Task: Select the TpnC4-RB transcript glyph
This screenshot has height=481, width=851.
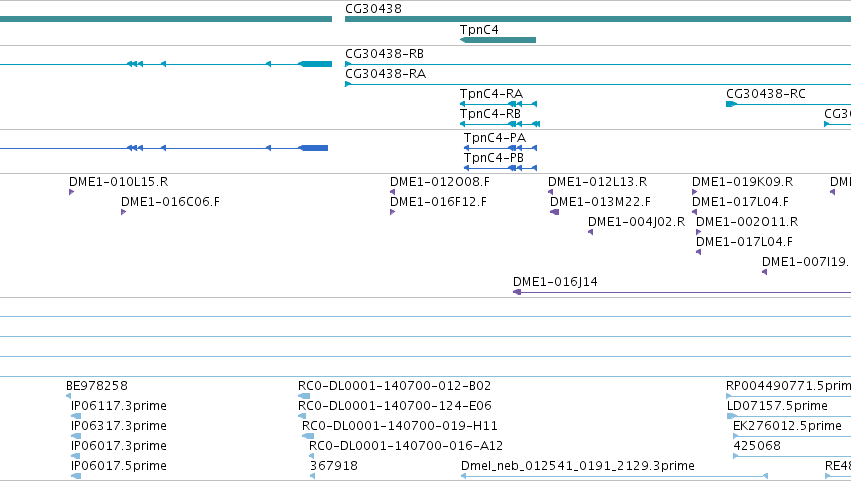Action: [x=500, y=124]
